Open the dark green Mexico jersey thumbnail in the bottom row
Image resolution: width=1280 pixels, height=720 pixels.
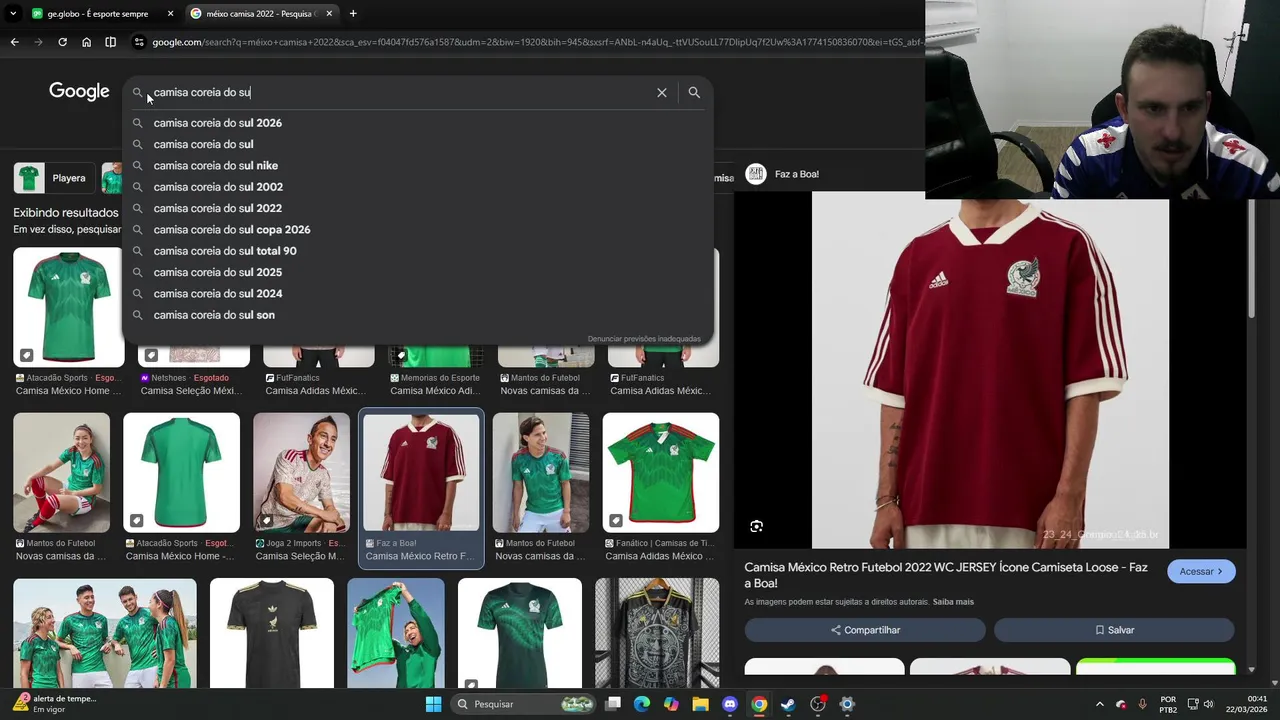[519, 634]
